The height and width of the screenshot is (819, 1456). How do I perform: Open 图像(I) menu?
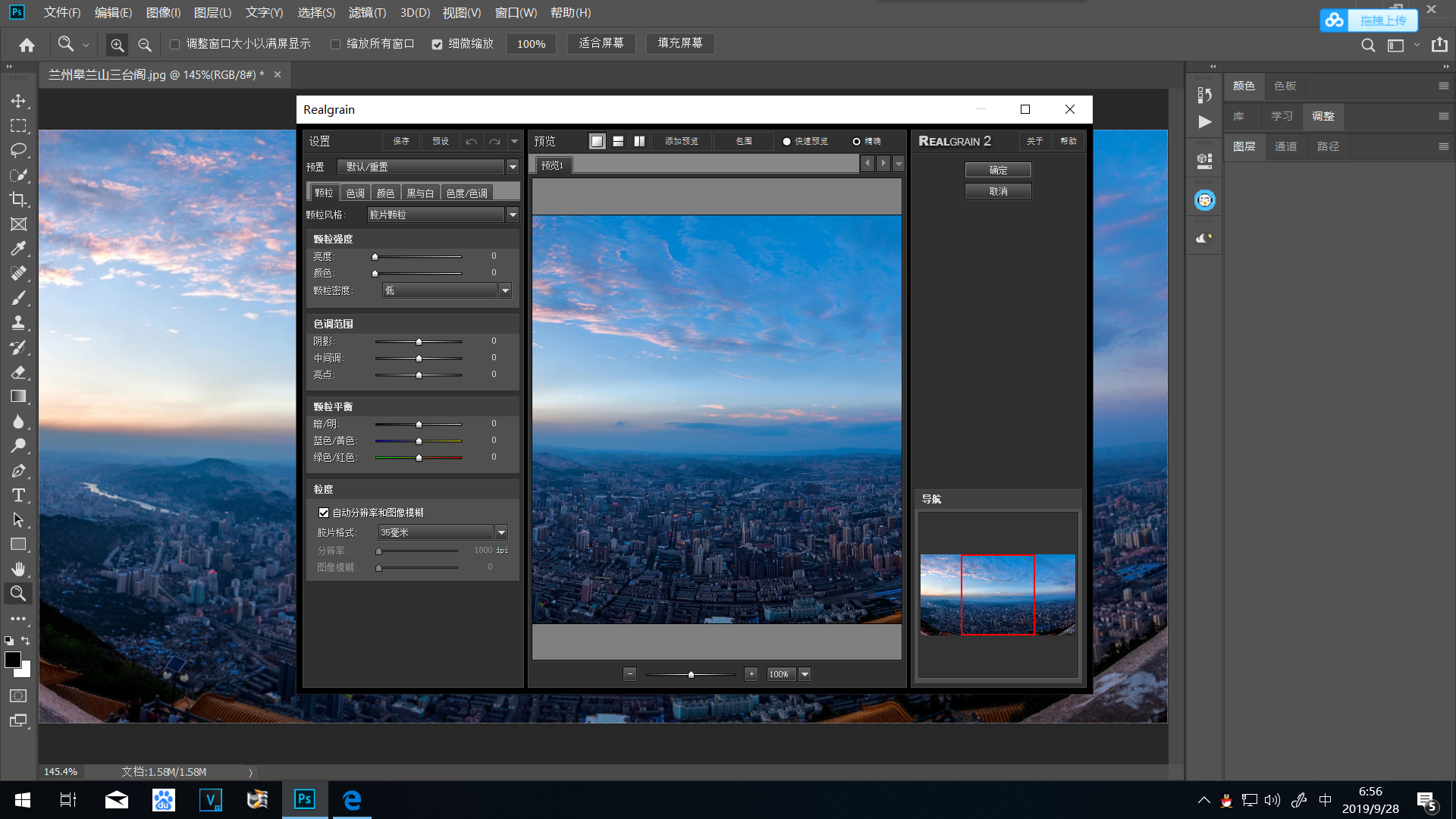pyautogui.click(x=163, y=13)
